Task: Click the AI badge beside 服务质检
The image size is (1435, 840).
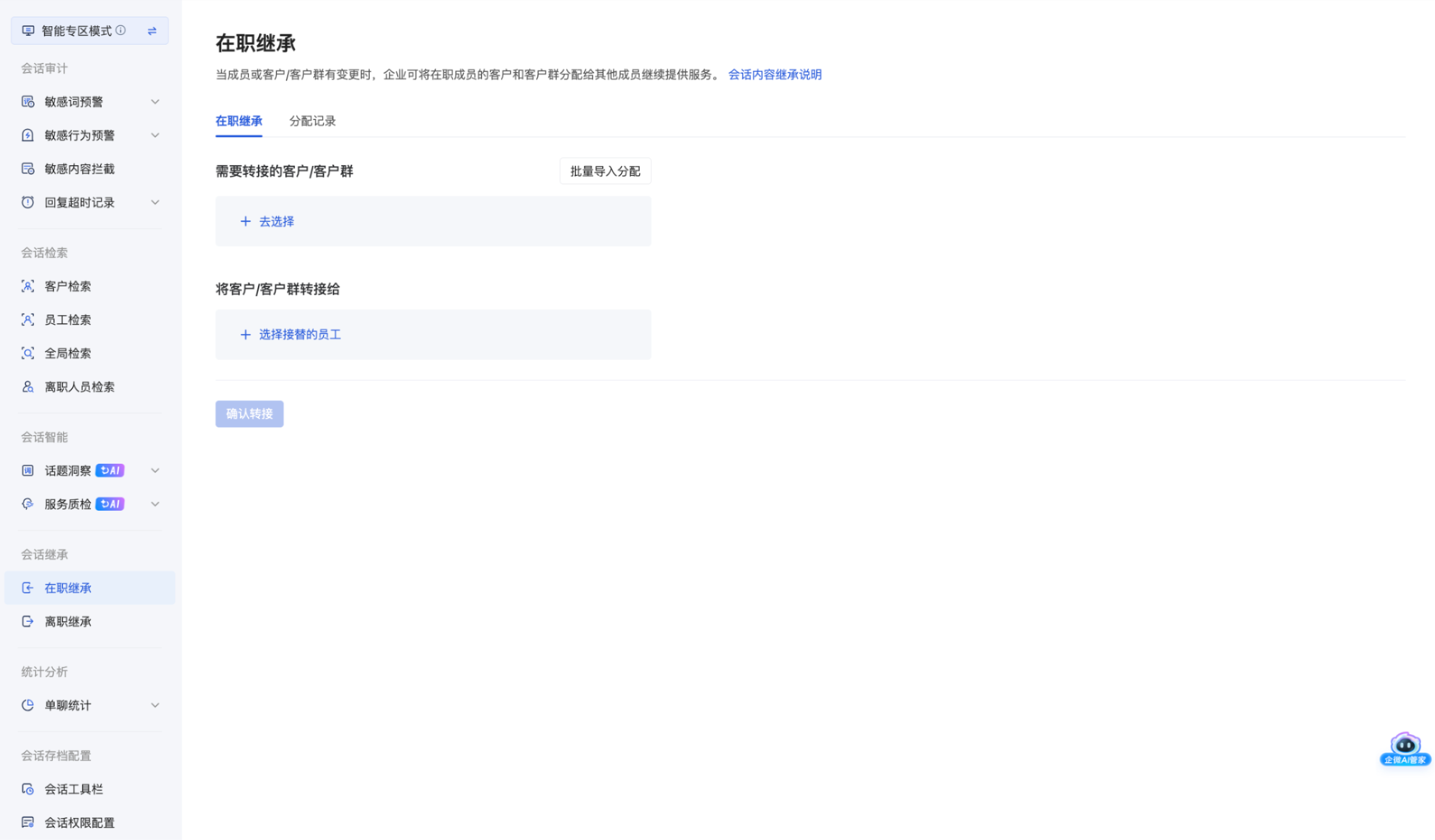Action: pyautogui.click(x=110, y=504)
